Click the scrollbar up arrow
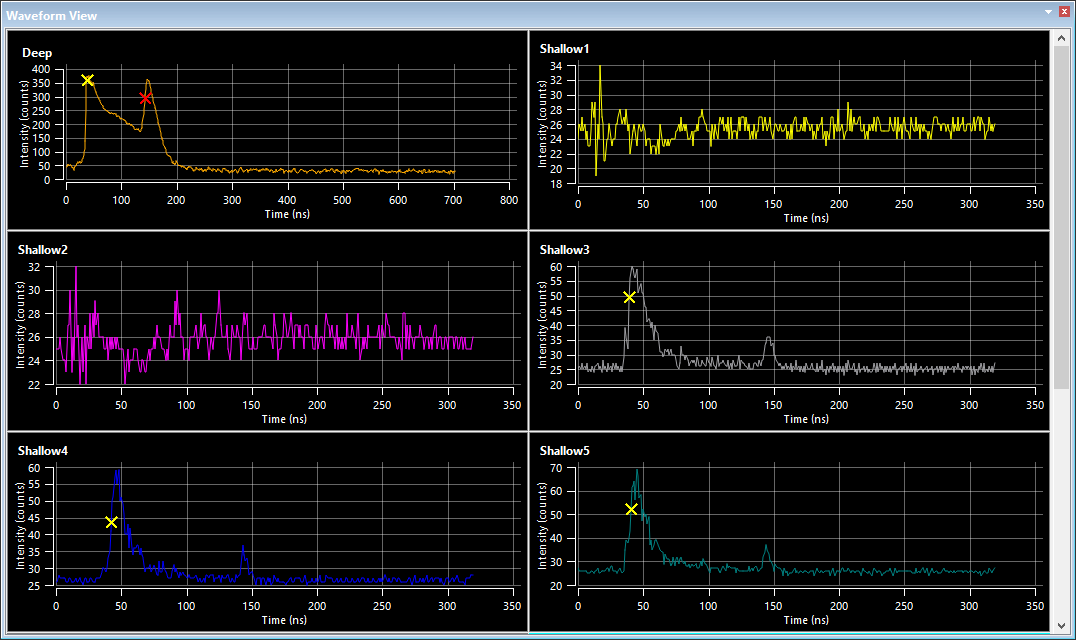 (1062, 38)
